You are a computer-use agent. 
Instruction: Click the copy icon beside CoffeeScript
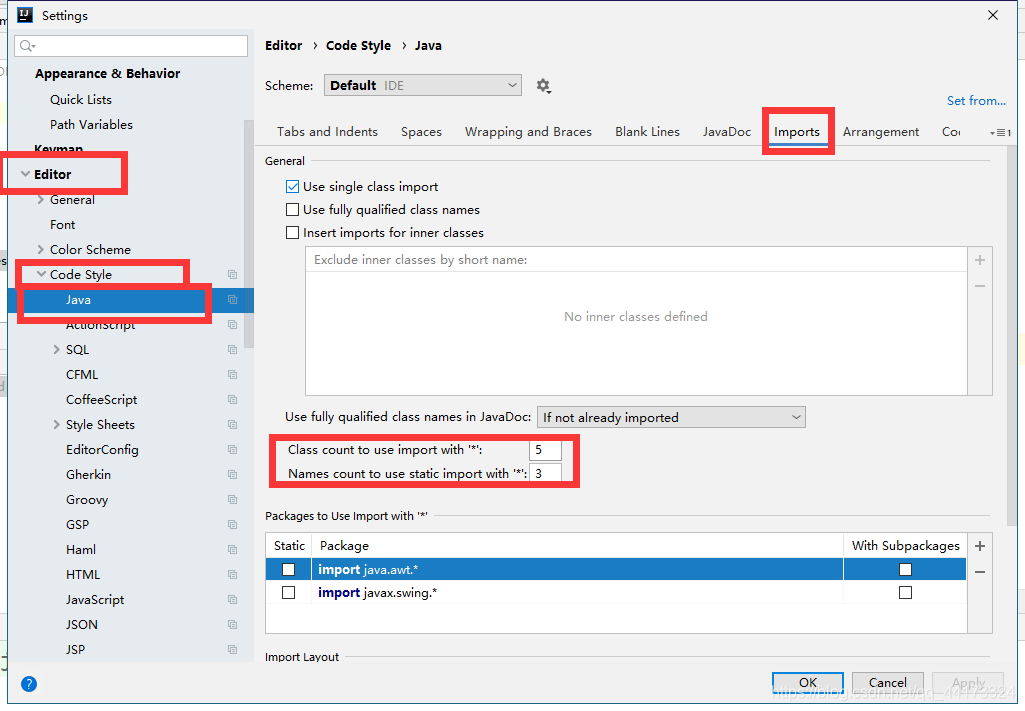[232, 399]
